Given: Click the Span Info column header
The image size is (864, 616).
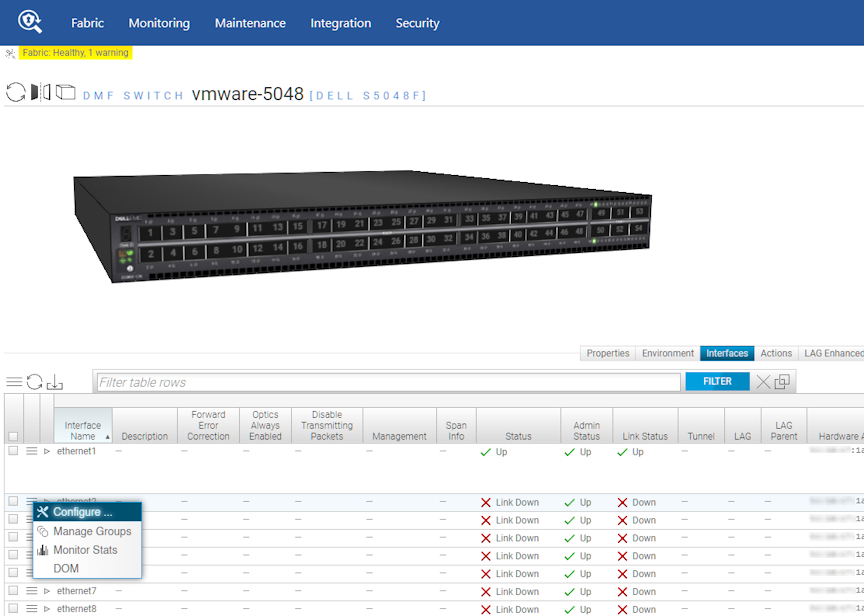Looking at the screenshot, I should [x=456, y=425].
